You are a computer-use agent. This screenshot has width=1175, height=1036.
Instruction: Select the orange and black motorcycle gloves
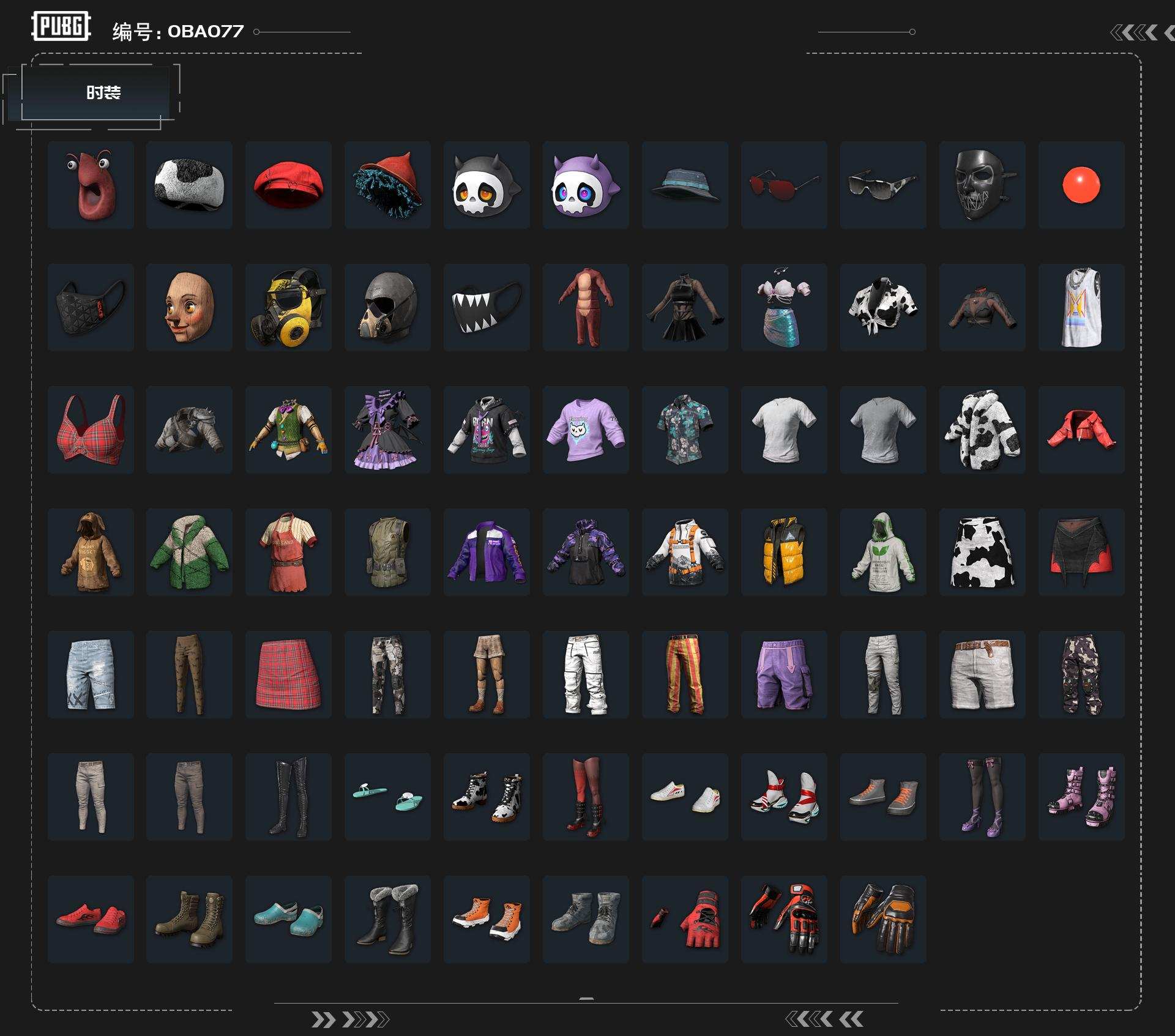[883, 919]
